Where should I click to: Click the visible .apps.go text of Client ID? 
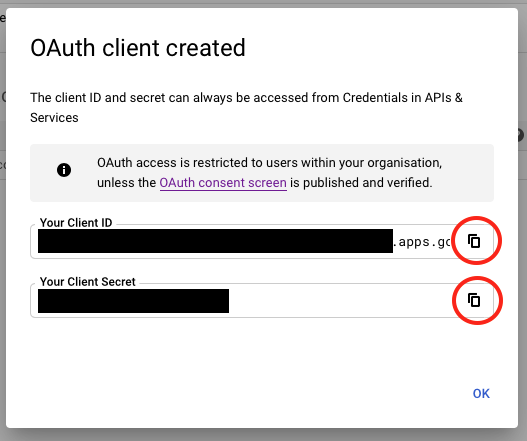pos(422,242)
